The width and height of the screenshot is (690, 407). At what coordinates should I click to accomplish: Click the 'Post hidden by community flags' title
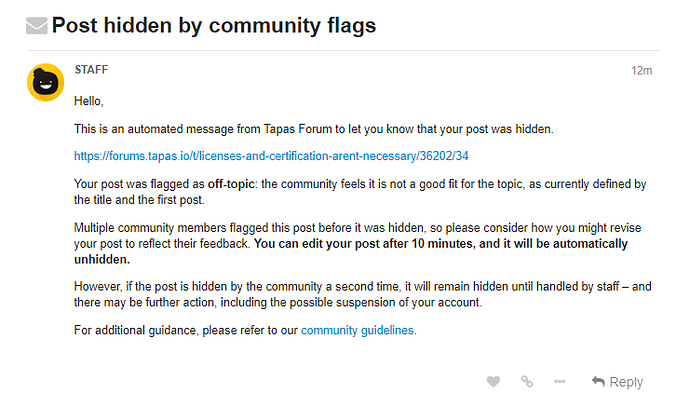(x=214, y=26)
